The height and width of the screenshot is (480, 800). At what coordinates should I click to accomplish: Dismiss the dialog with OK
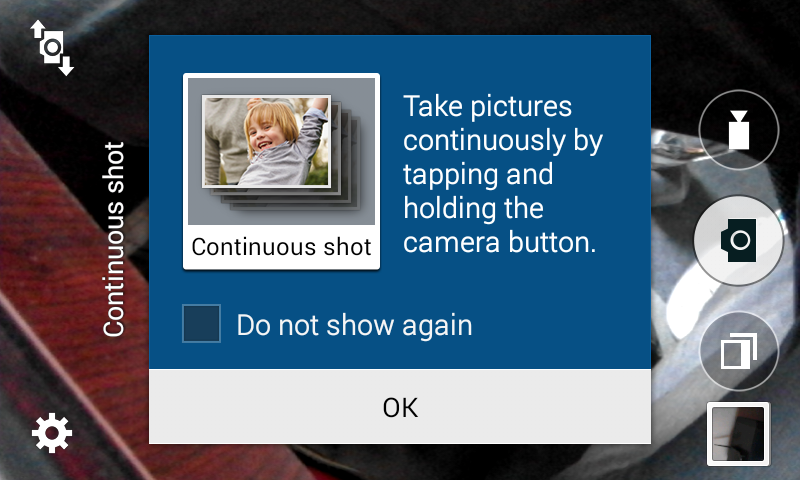point(400,407)
